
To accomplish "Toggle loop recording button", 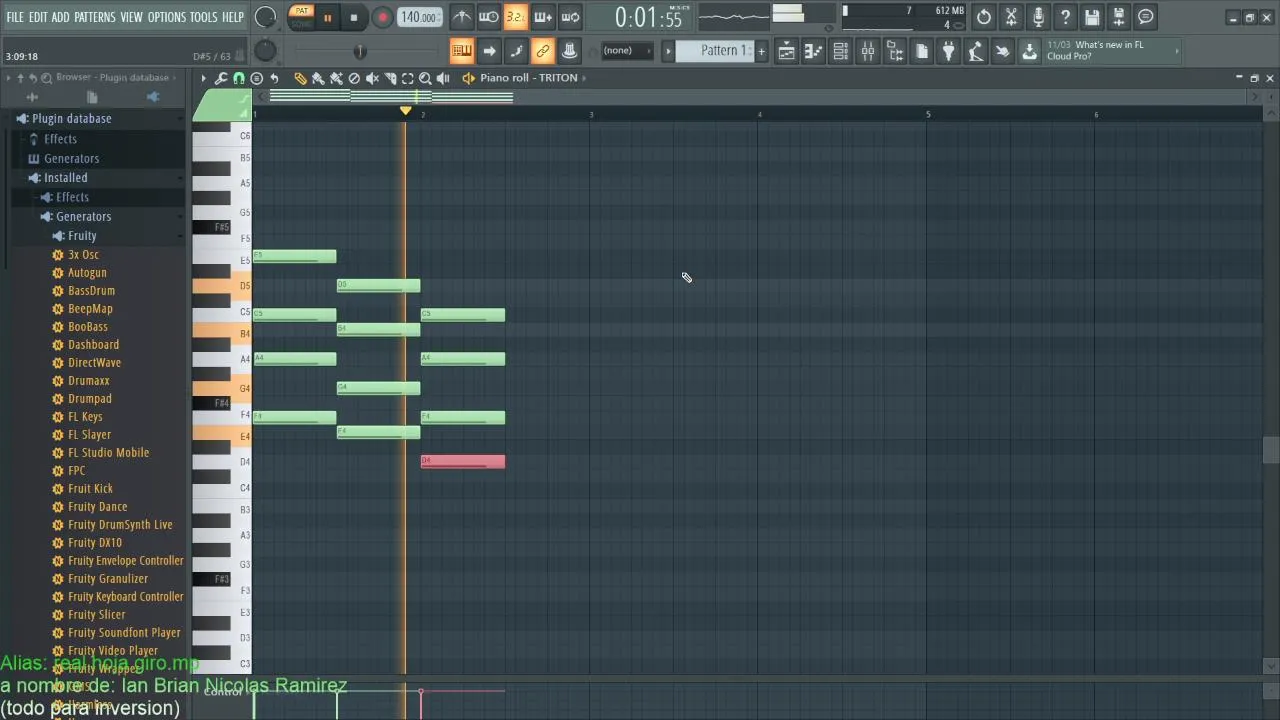I will pos(570,17).
